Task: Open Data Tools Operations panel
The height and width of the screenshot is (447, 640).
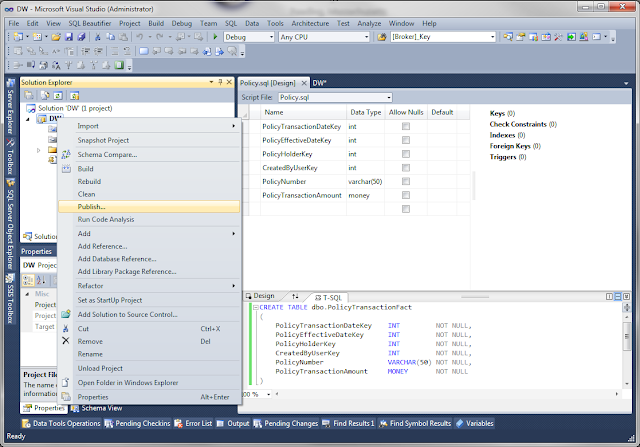Action: 61,423
